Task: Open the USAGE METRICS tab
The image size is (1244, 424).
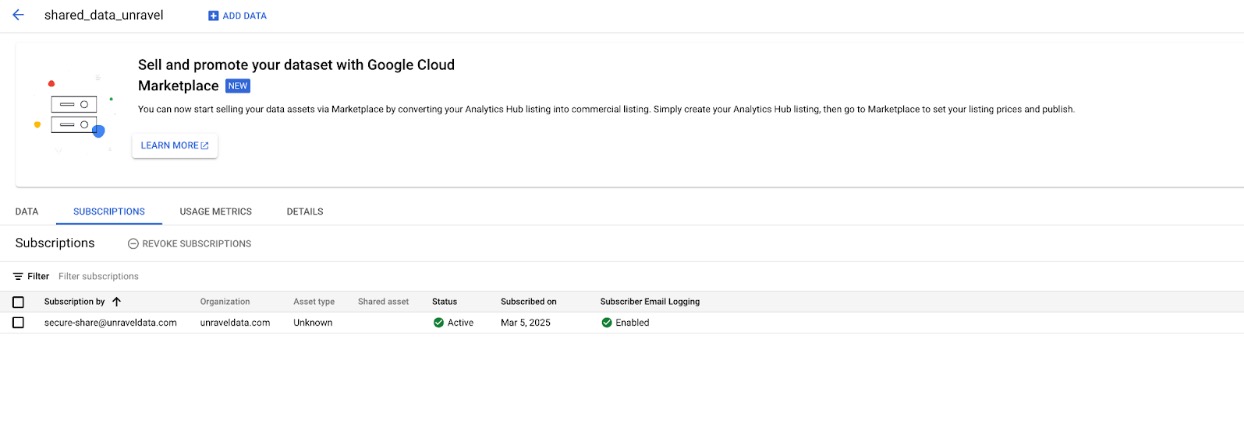Action: pyautogui.click(x=216, y=212)
